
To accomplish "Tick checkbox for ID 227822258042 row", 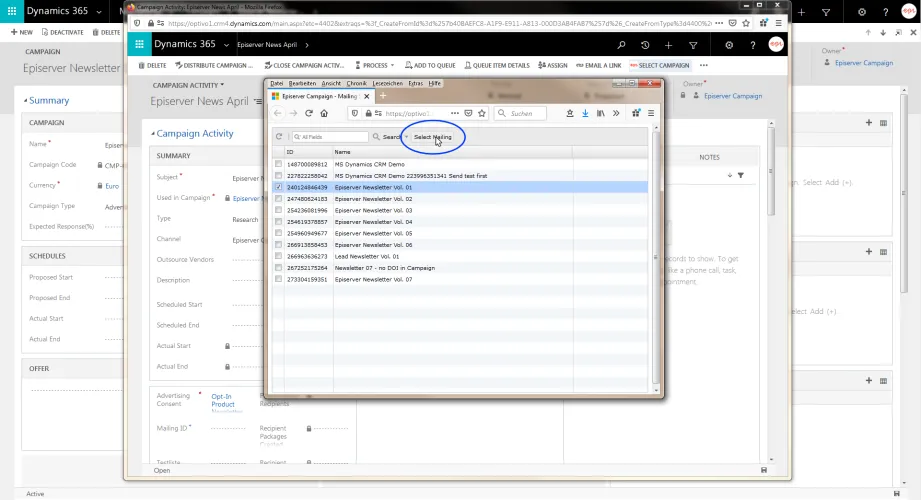I will pyautogui.click(x=278, y=176).
